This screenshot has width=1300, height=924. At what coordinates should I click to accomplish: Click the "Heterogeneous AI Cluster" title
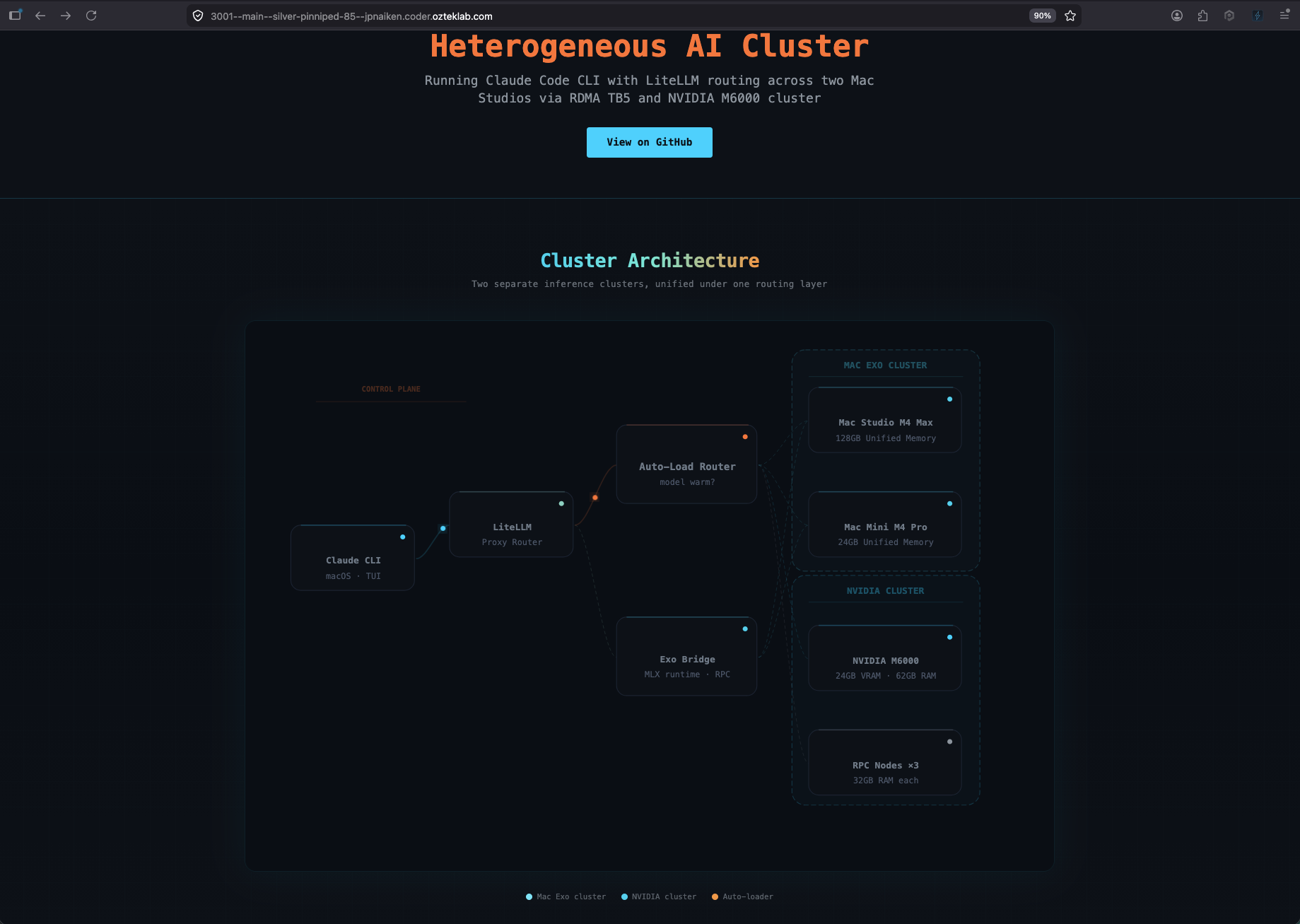650,46
